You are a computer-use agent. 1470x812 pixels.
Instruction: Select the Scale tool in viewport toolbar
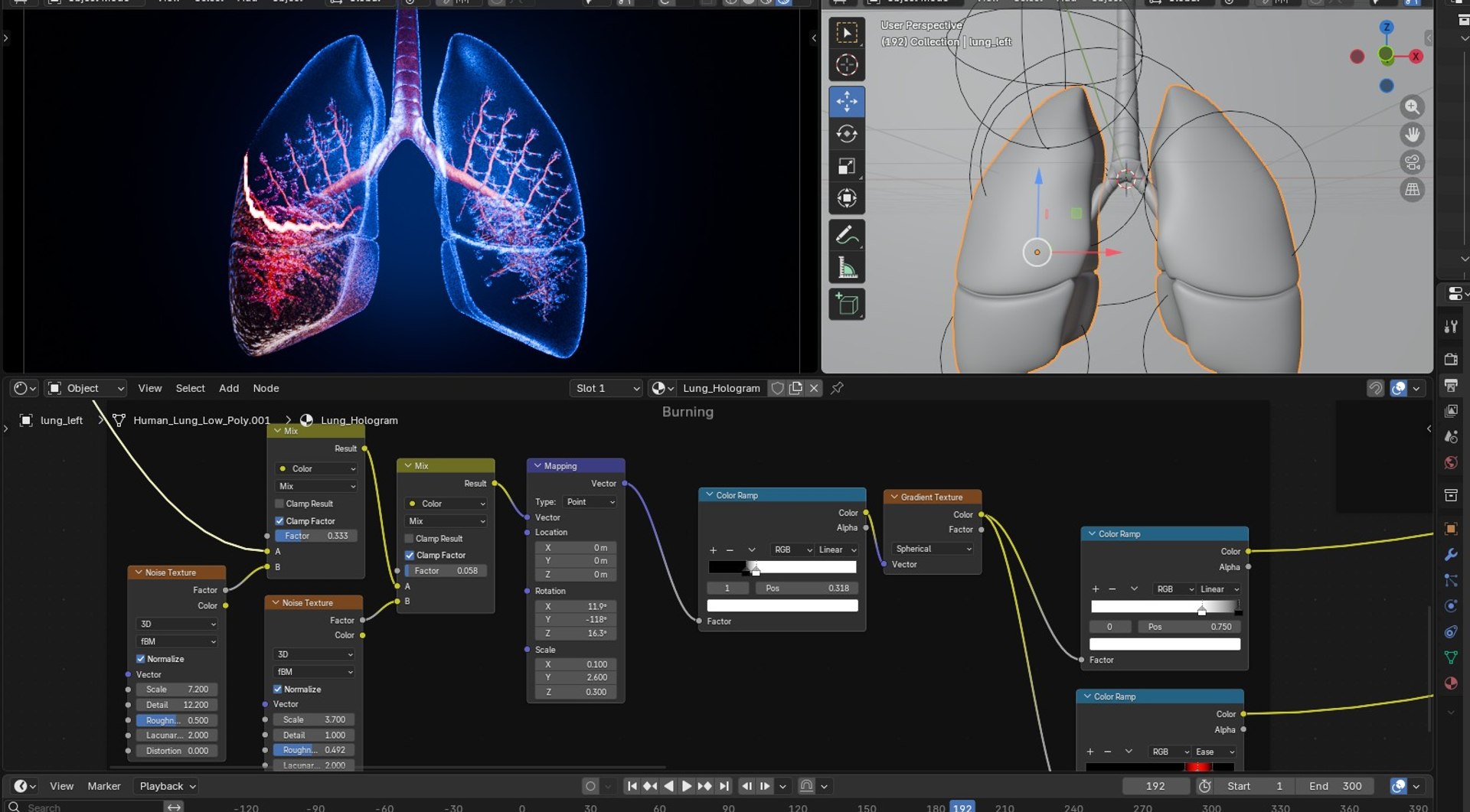tap(847, 166)
